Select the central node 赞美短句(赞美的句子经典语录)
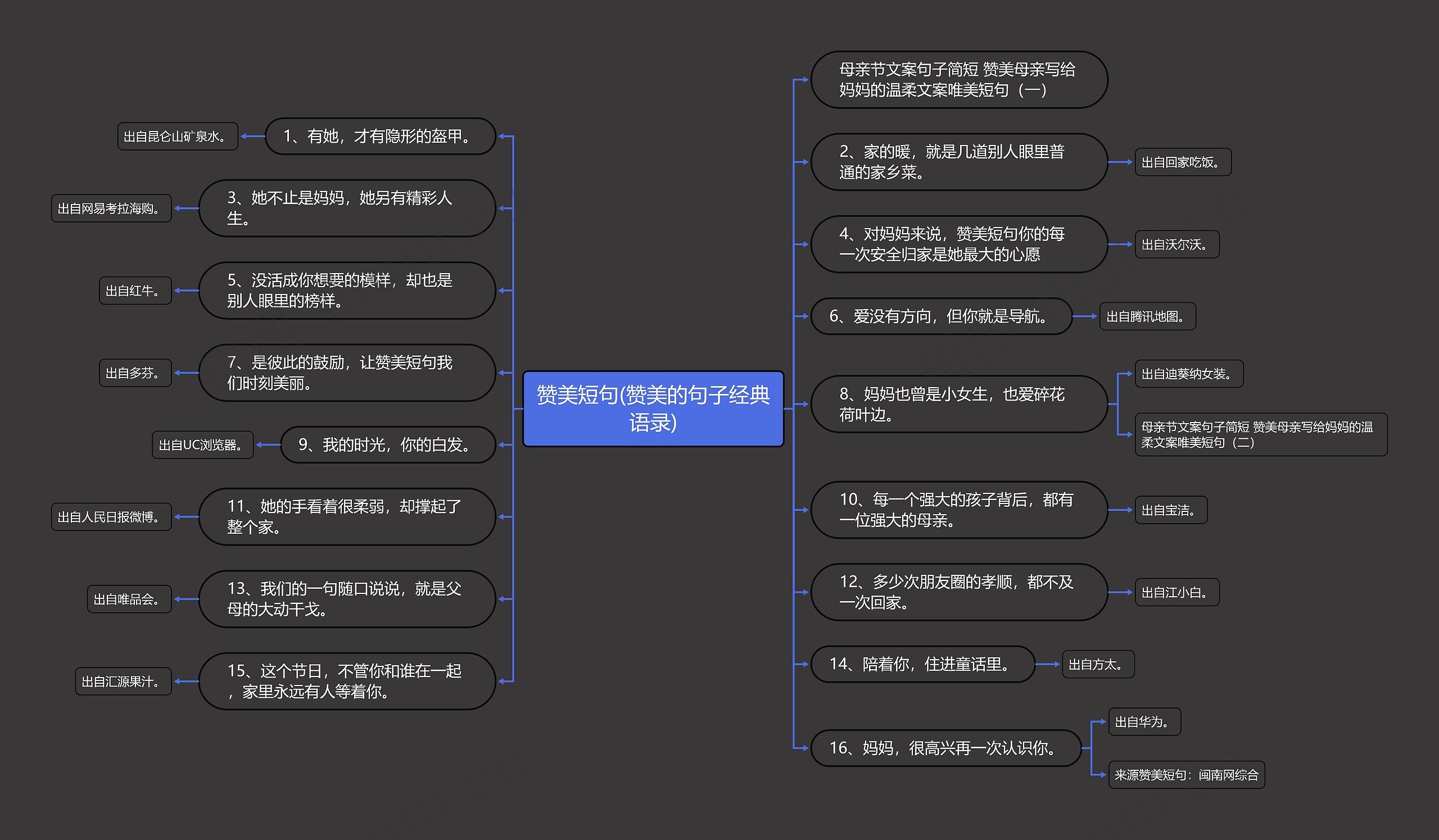This screenshot has width=1439, height=840. [653, 408]
